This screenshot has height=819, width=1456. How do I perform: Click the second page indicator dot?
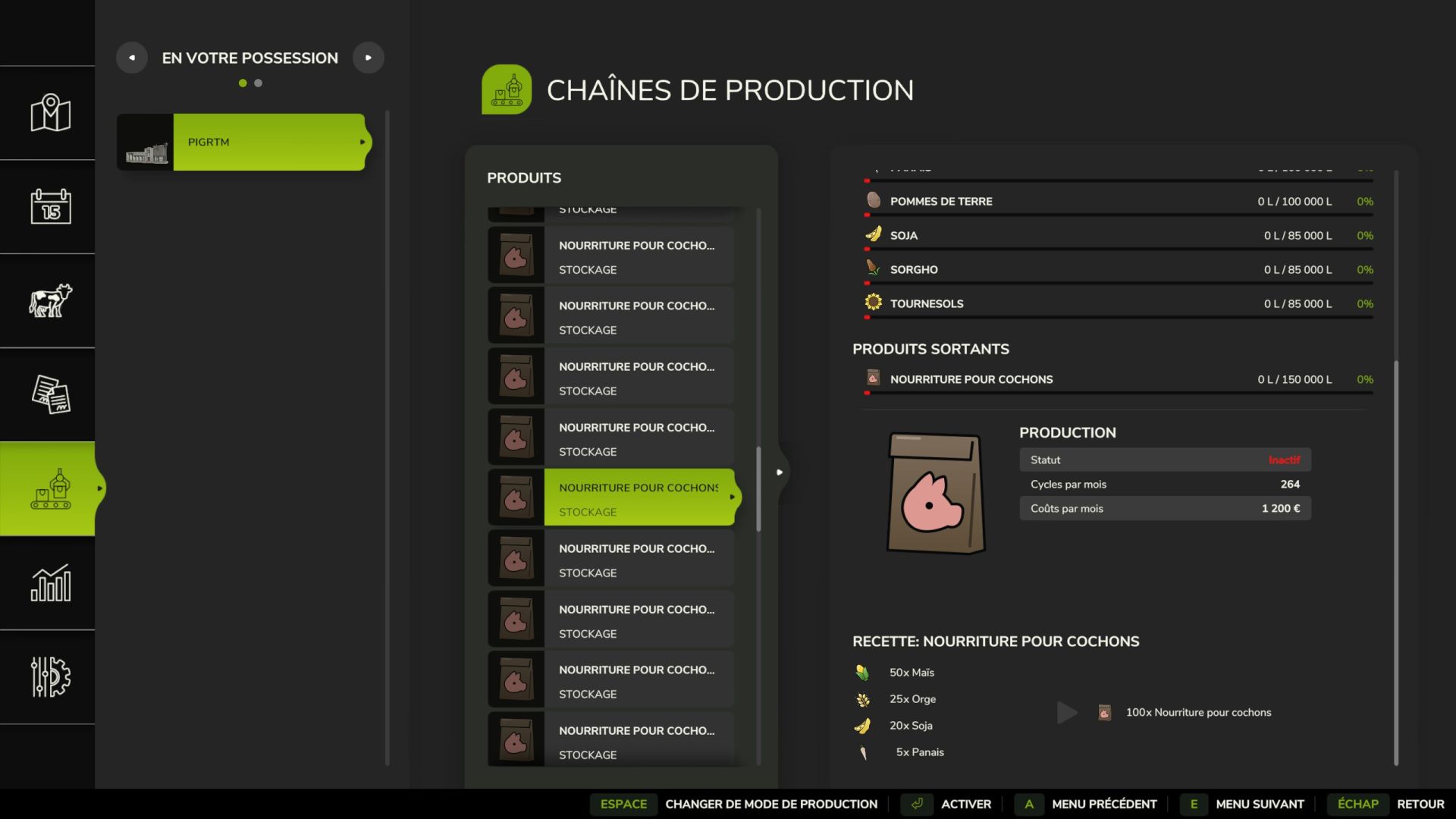click(259, 83)
